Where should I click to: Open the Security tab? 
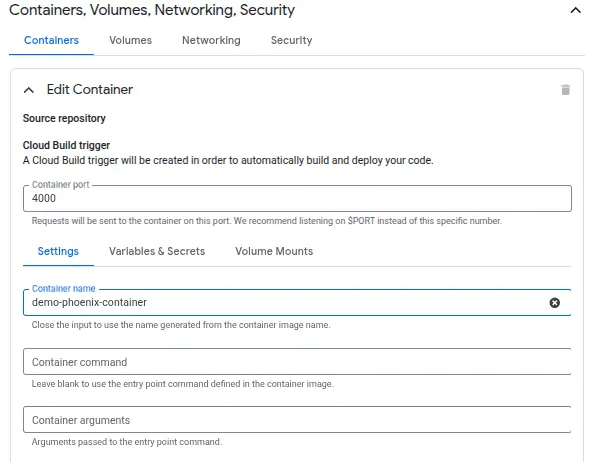click(x=291, y=40)
